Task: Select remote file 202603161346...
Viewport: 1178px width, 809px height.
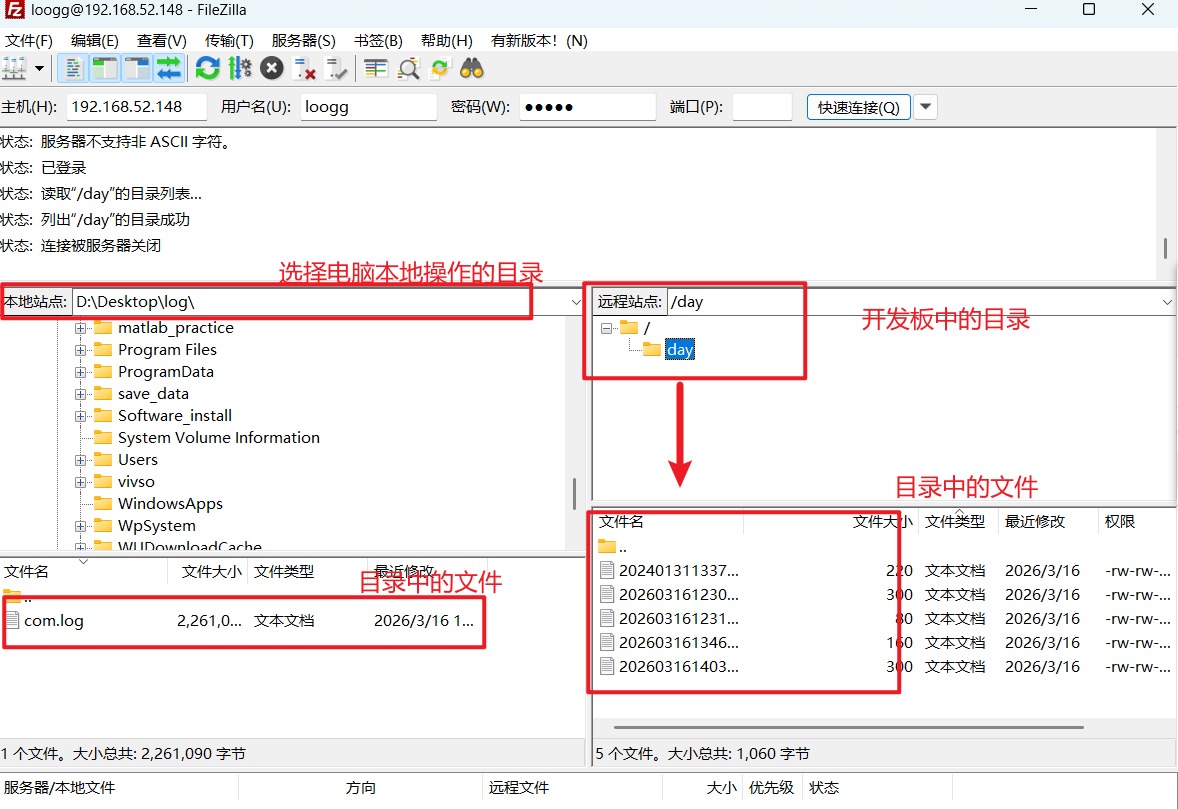Action: pos(678,643)
